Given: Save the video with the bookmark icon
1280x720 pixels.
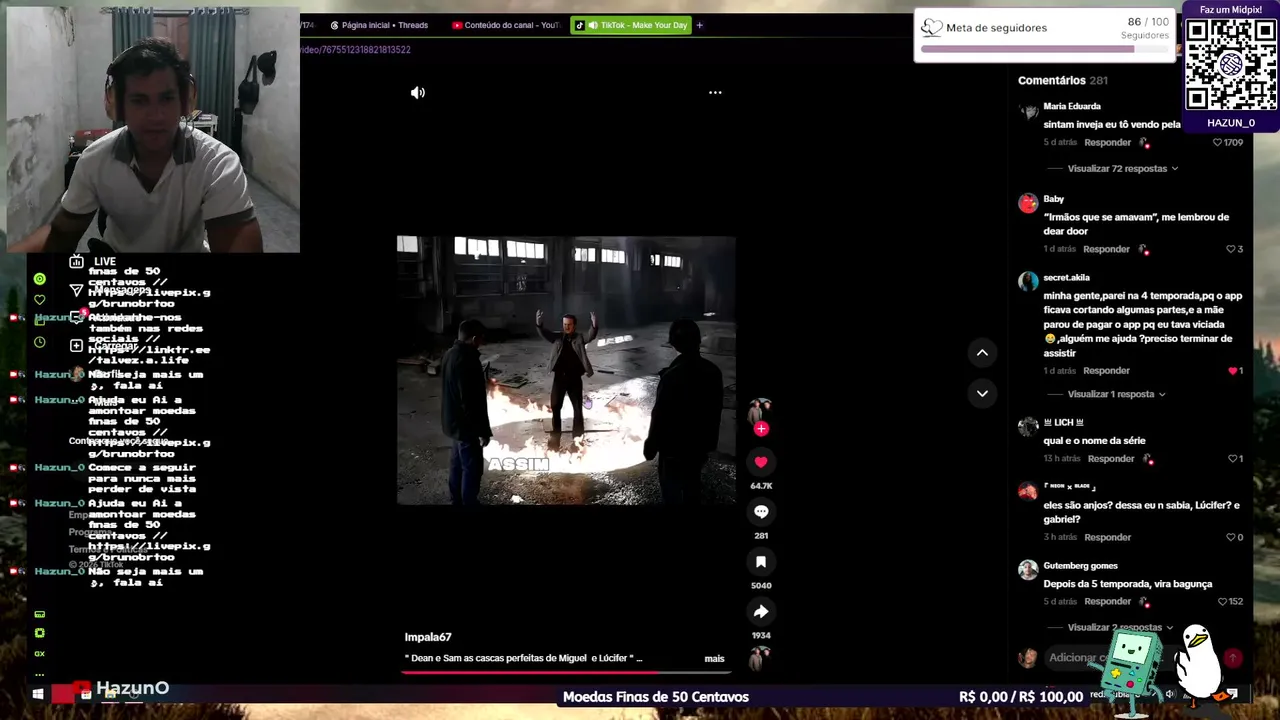Looking at the screenshot, I should pyautogui.click(x=761, y=562).
